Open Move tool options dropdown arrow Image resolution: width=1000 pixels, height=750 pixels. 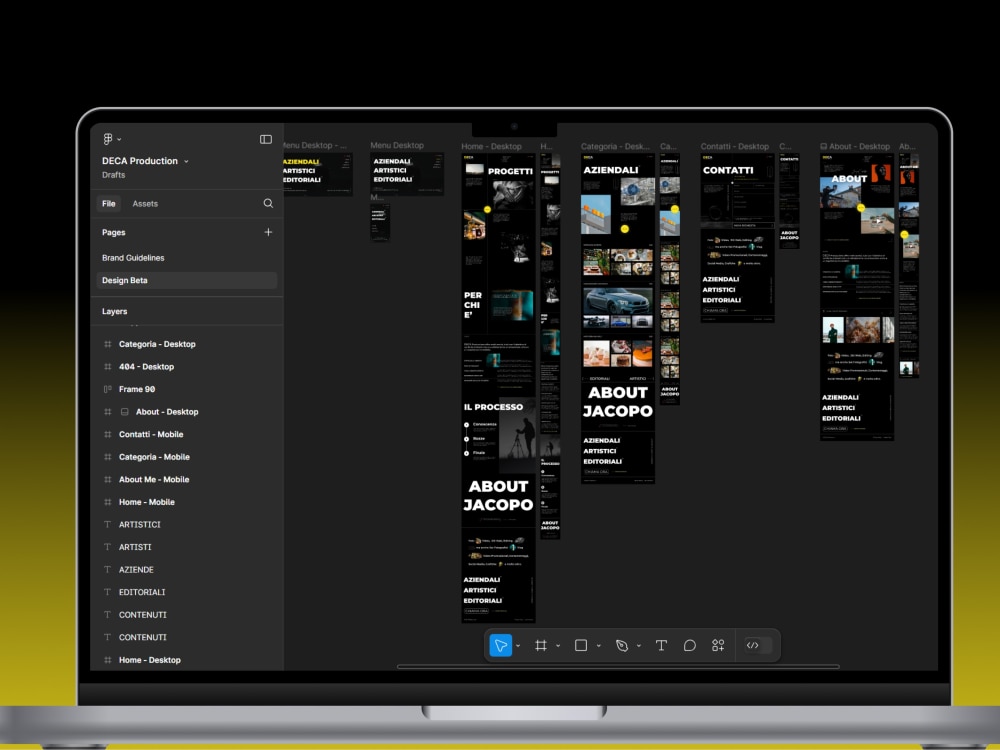[518, 646]
